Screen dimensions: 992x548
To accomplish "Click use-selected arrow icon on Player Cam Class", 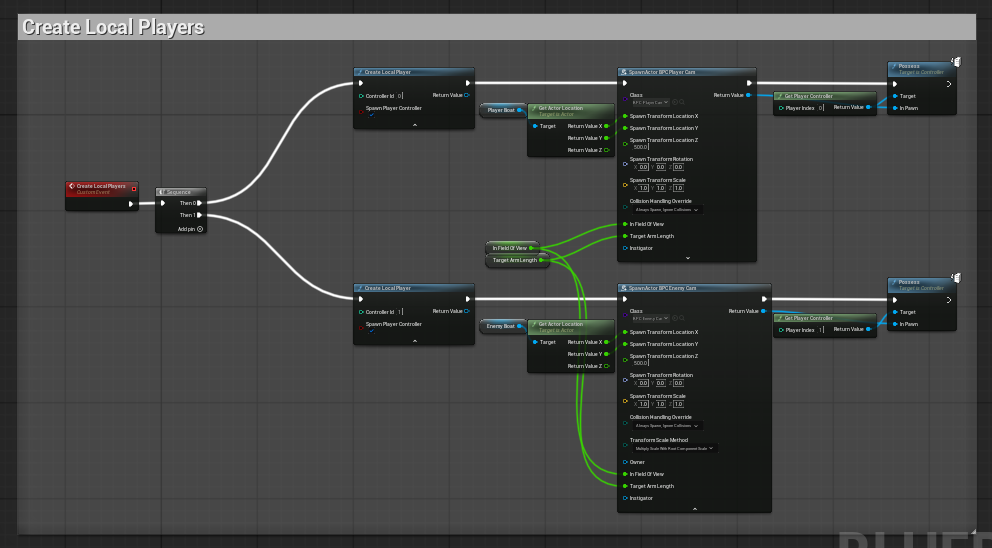I will [675, 103].
